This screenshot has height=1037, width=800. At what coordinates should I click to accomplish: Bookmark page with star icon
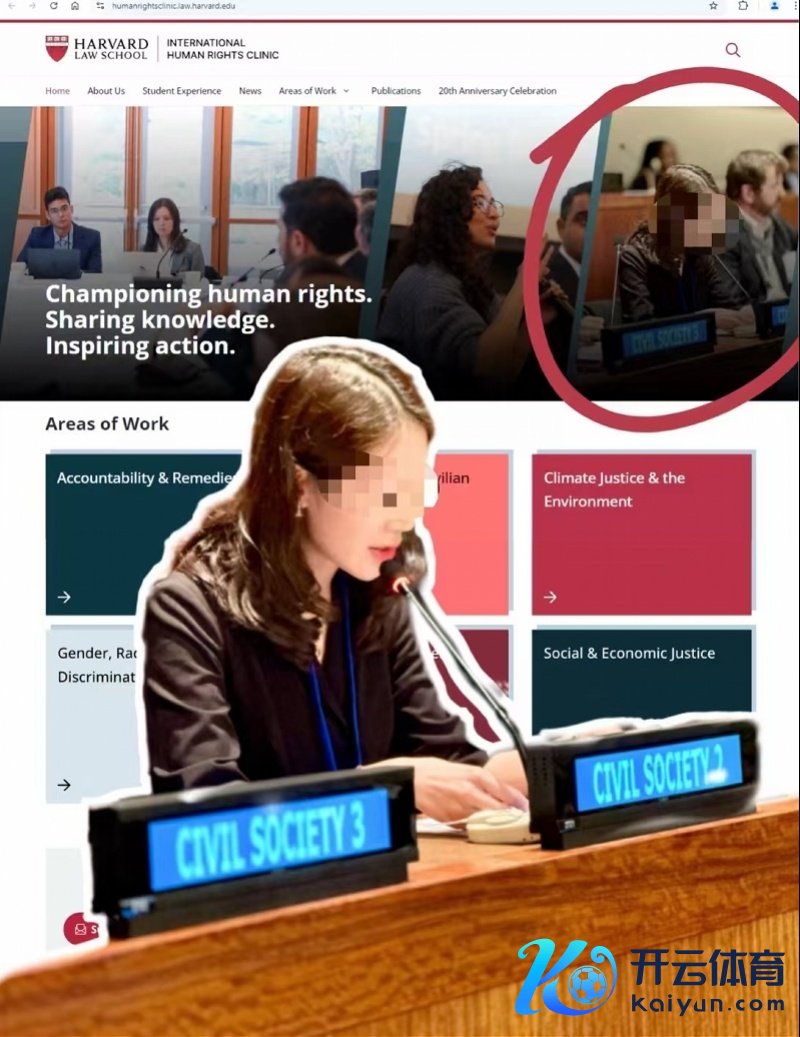713,5
